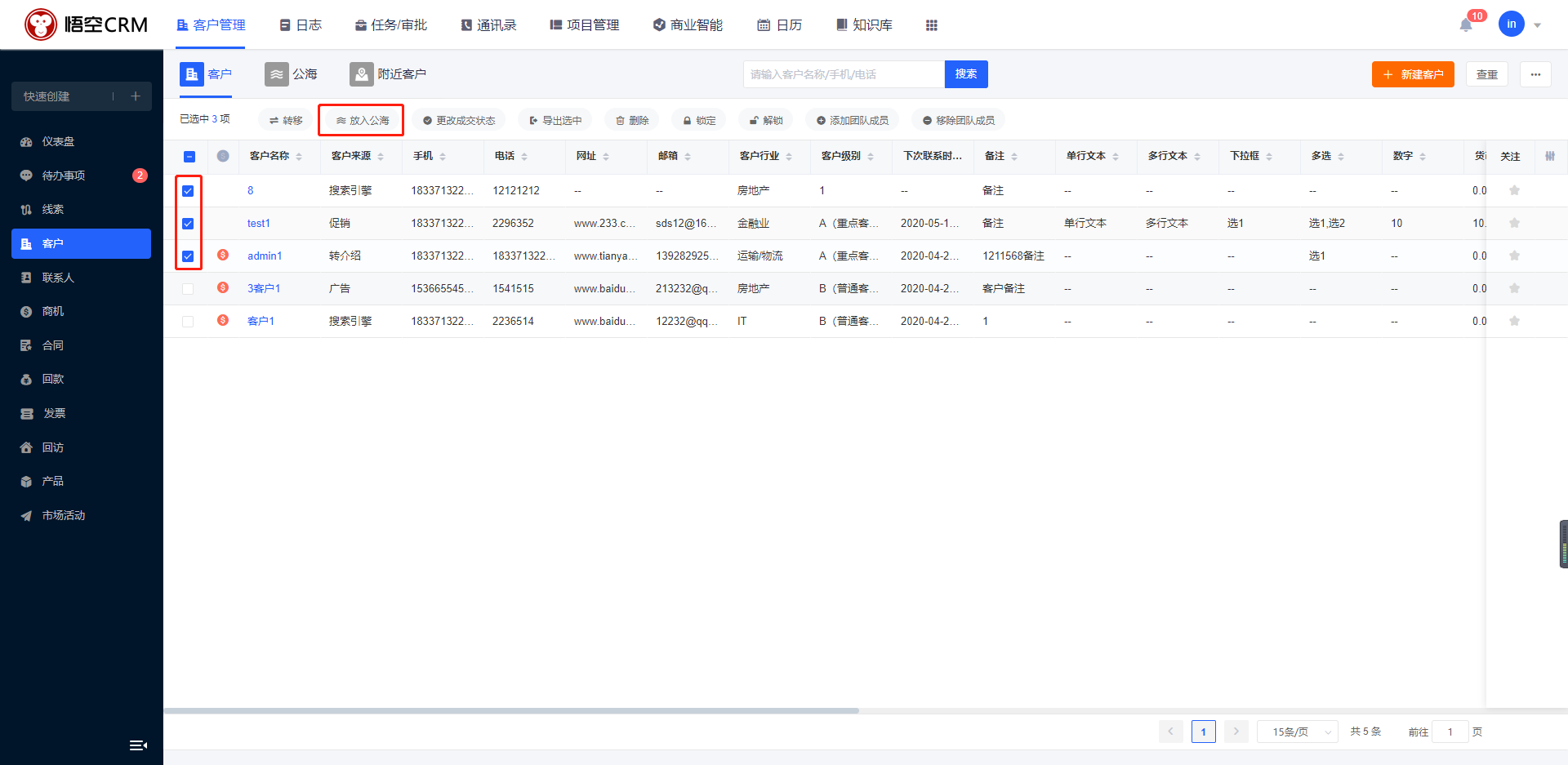Toggle the select-all header checkbox
Image resolution: width=1568 pixels, height=765 pixels.
pyautogui.click(x=189, y=156)
